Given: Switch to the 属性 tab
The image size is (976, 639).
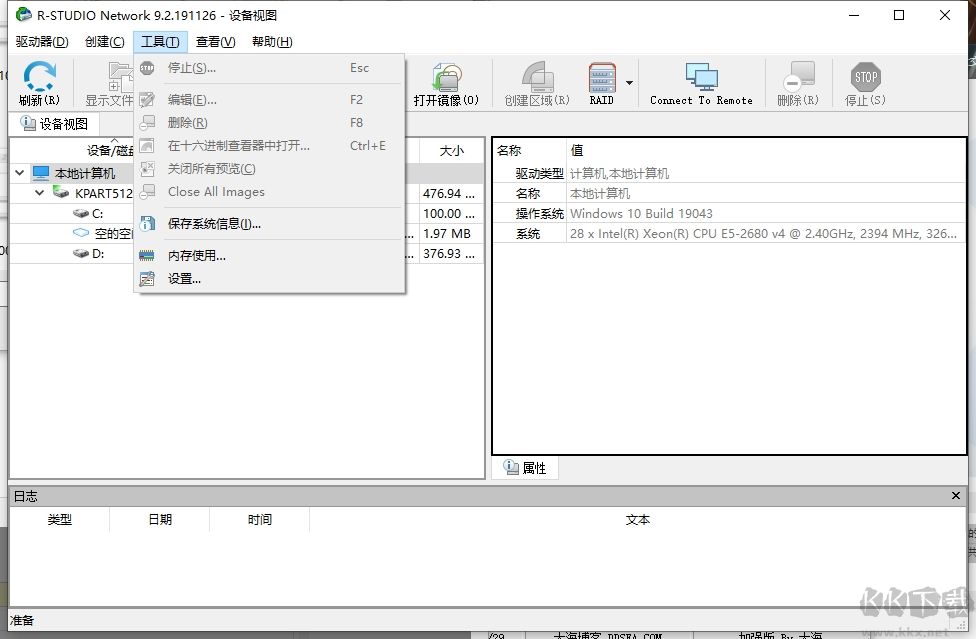Looking at the screenshot, I should tap(525, 467).
